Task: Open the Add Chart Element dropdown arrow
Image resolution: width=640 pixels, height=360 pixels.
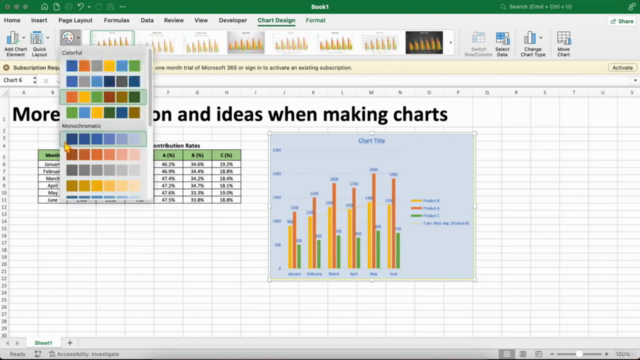Action: [23, 38]
